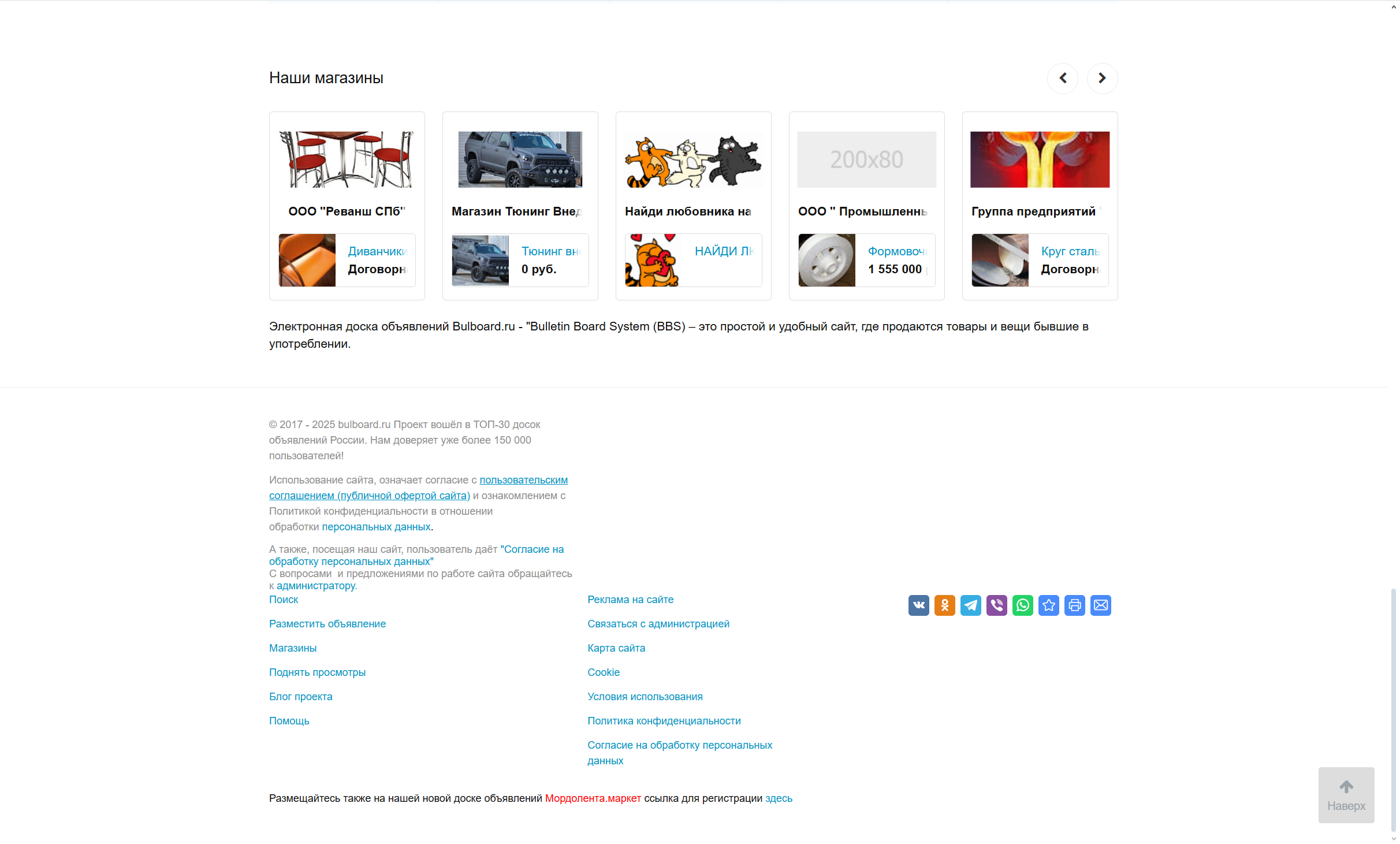Open Тюнинг внедорожников product thumbnail
This screenshot has height=844, width=1400.
(480, 260)
